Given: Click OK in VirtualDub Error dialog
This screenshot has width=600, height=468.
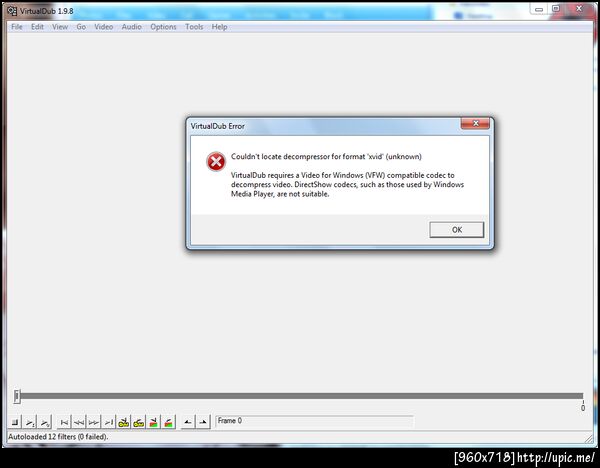Looking at the screenshot, I should (x=457, y=230).
